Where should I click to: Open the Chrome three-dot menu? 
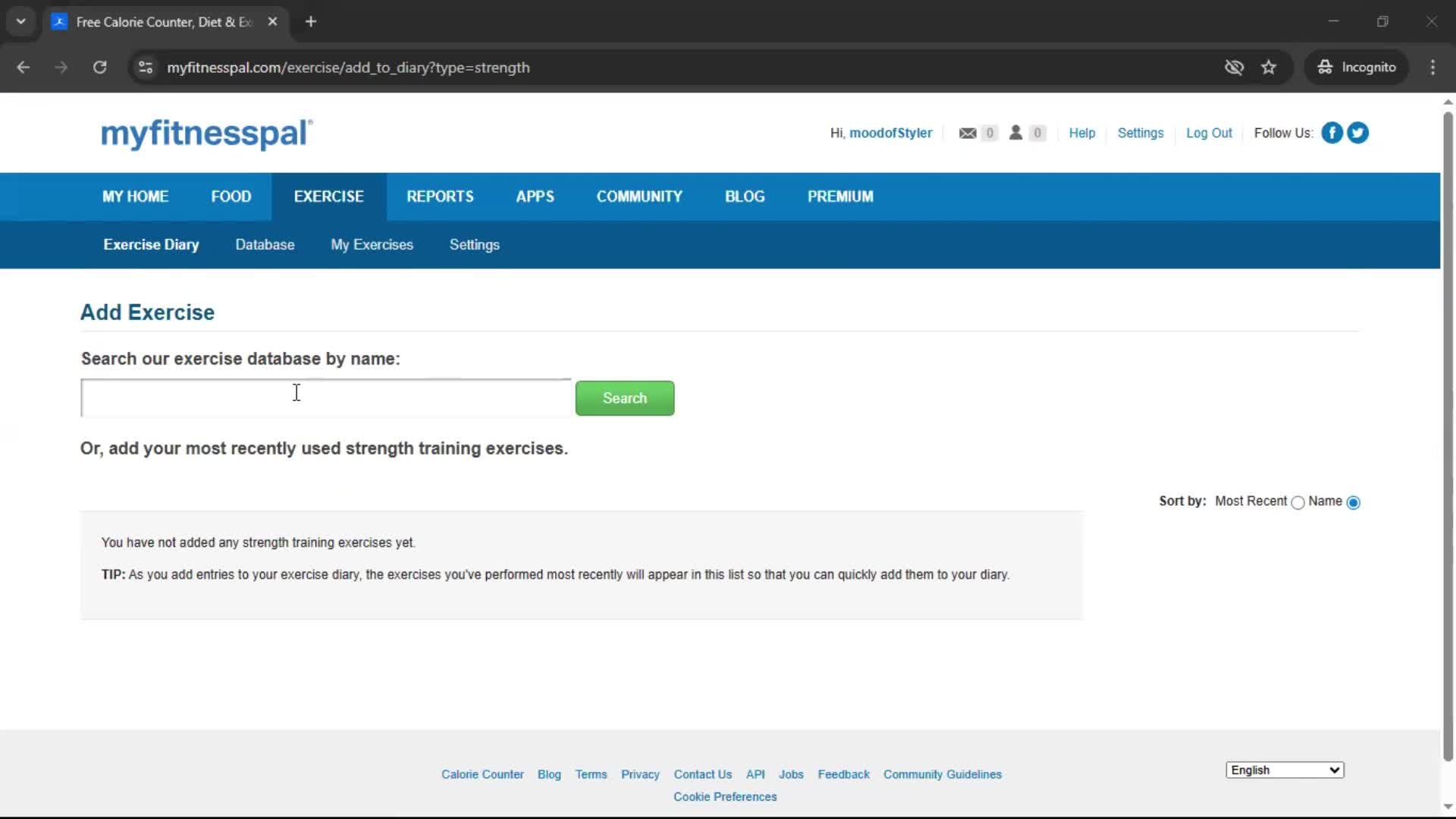1432,67
